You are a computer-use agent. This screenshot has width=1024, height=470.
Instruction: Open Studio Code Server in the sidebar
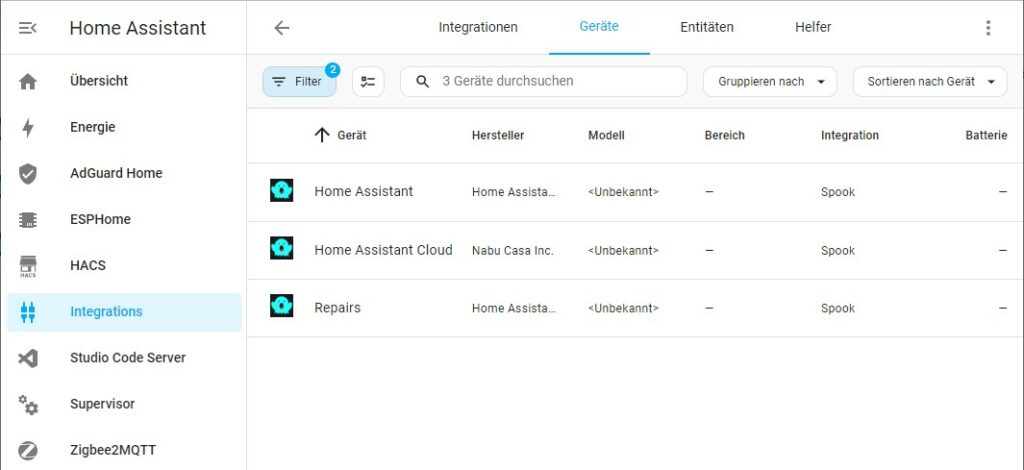pos(124,358)
